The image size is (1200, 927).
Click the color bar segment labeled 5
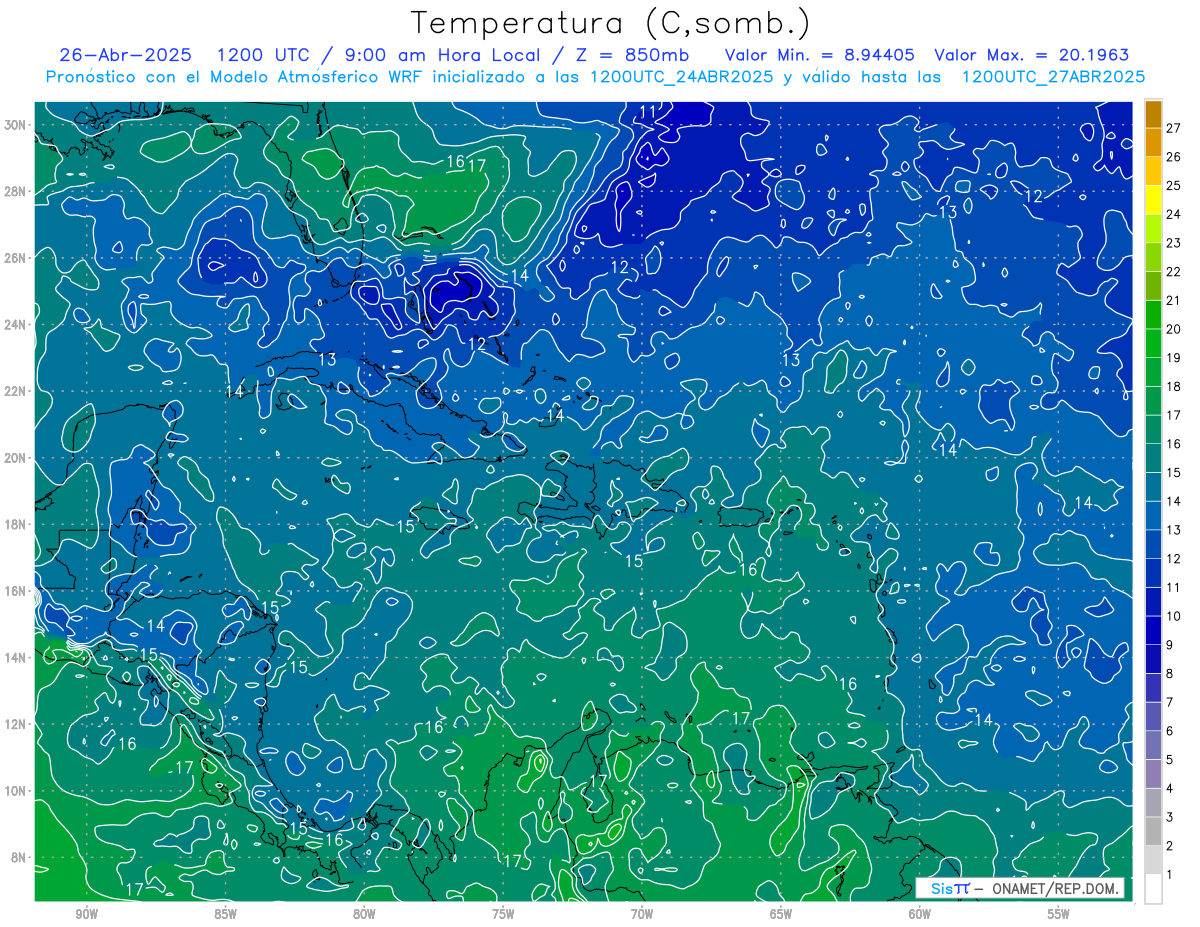(1153, 745)
